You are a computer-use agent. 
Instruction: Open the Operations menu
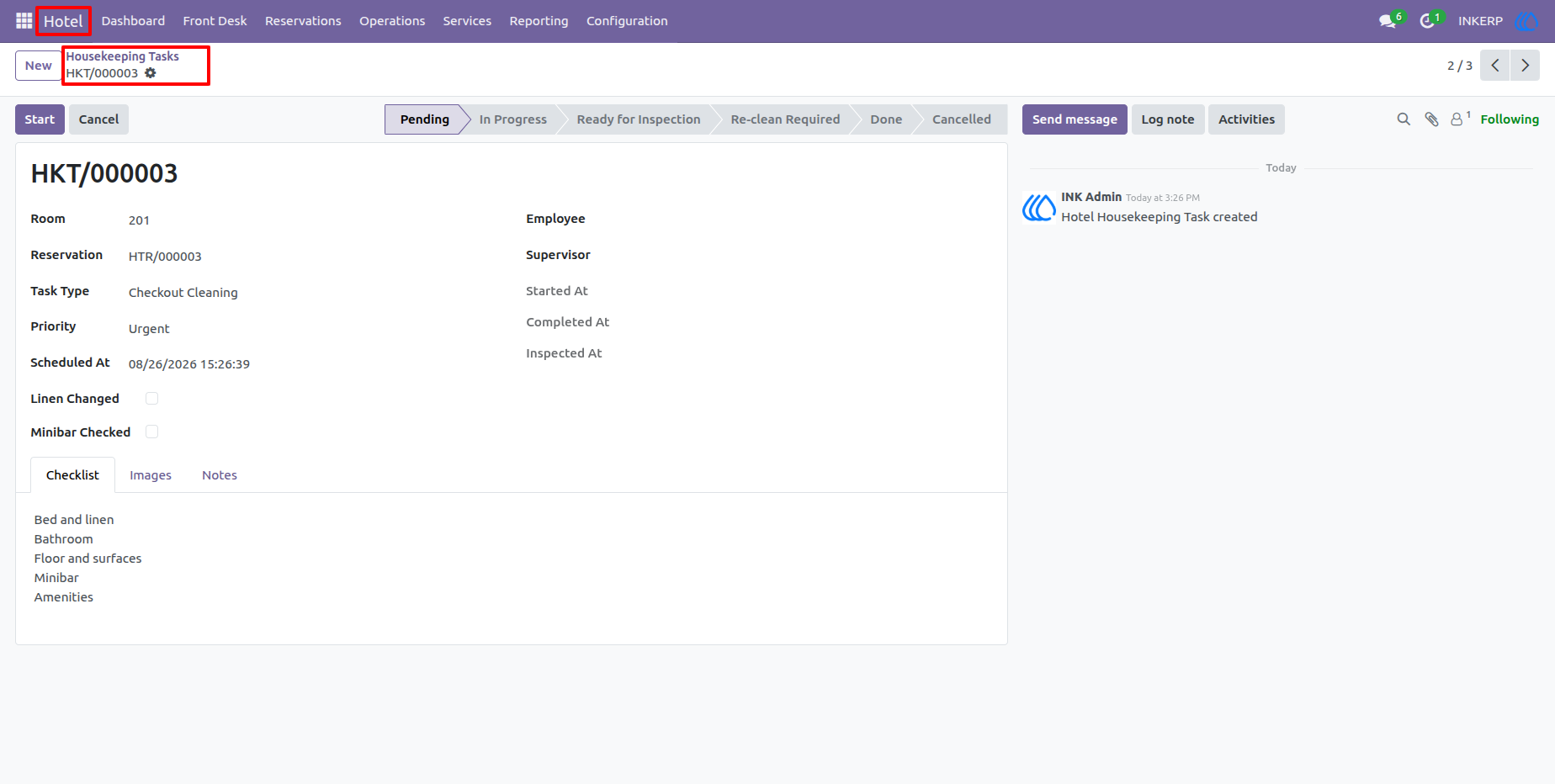point(392,21)
